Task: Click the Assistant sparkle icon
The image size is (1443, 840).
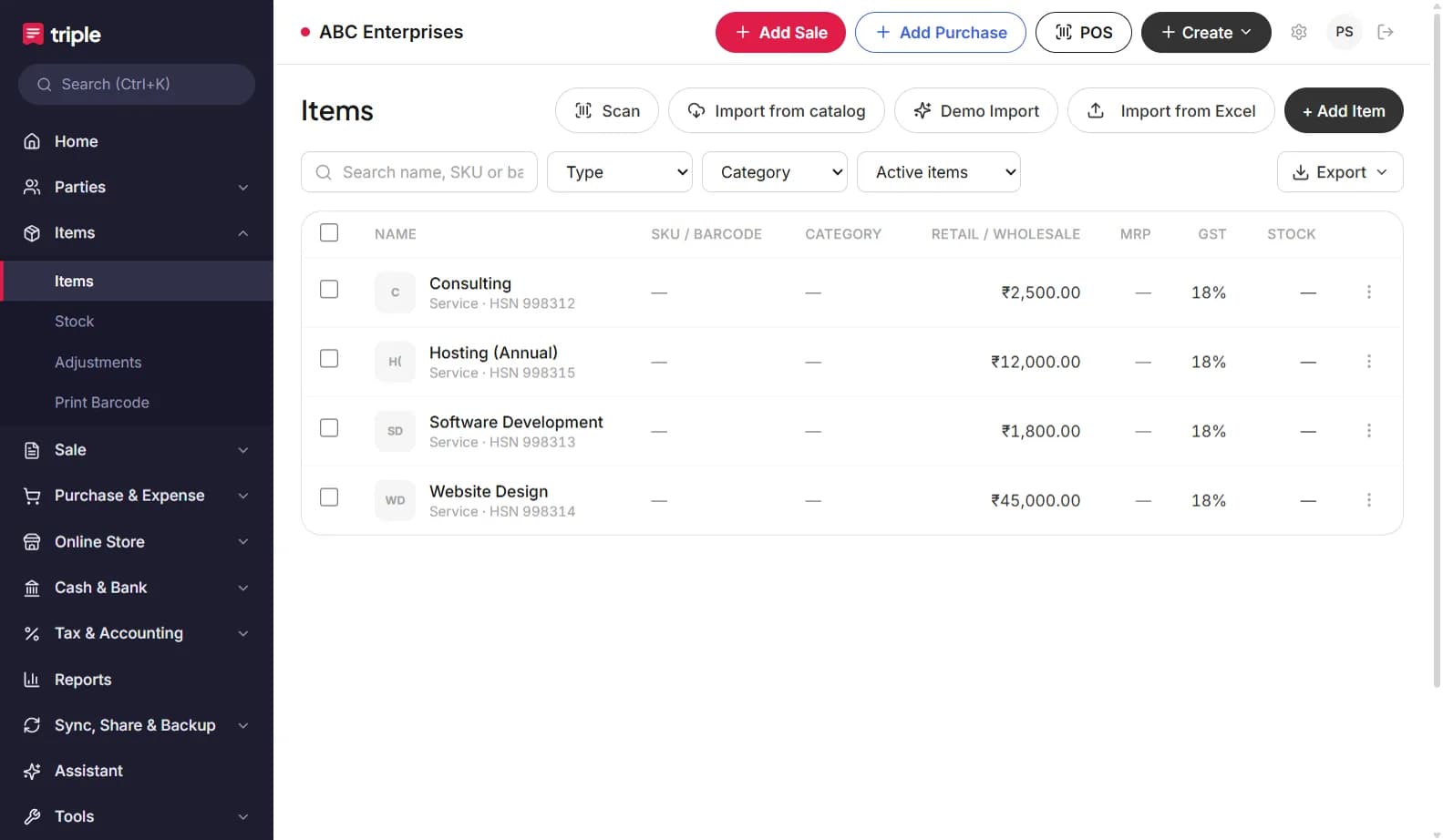Action: [x=32, y=771]
